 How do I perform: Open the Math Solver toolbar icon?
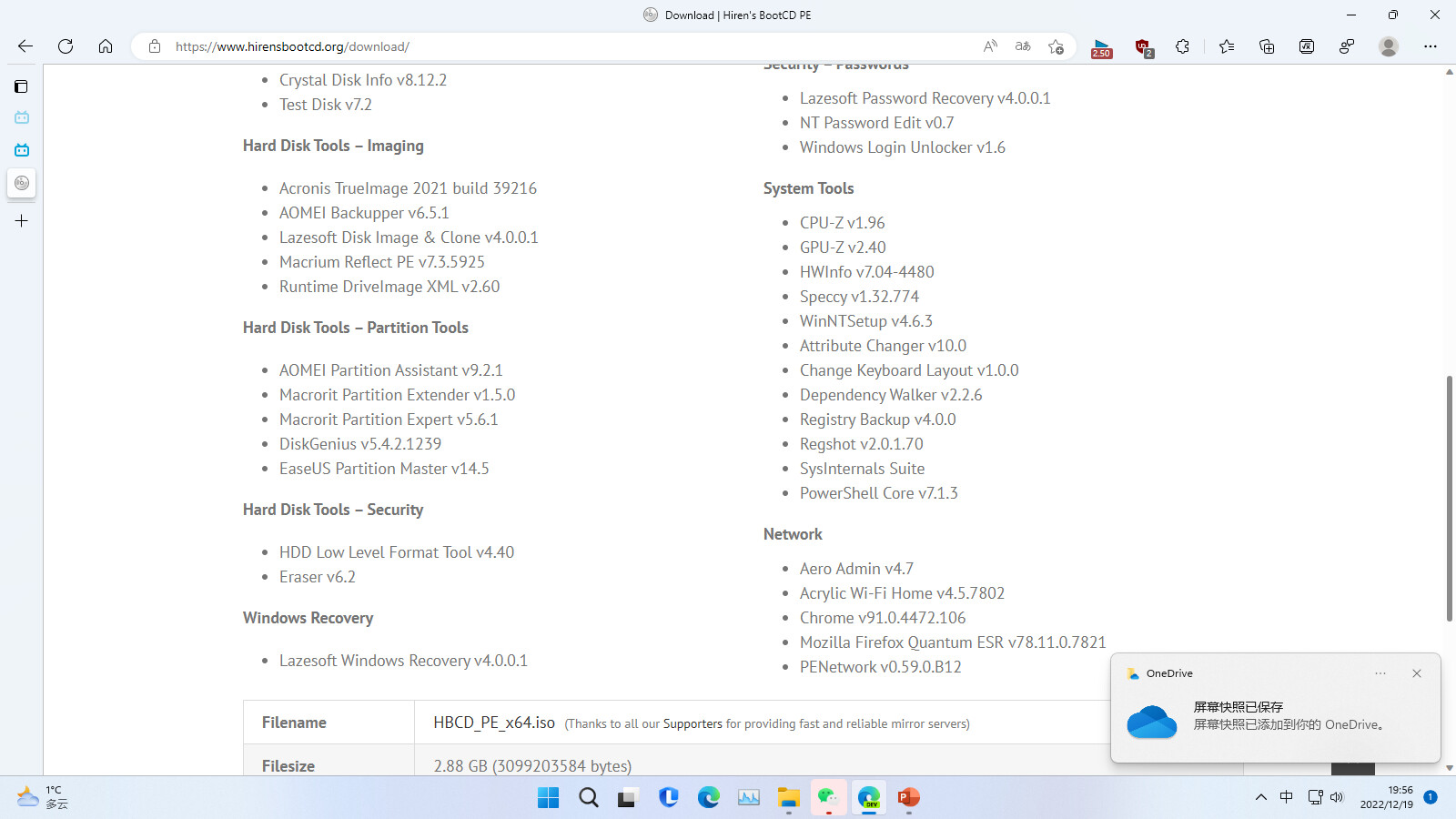click(x=1307, y=46)
